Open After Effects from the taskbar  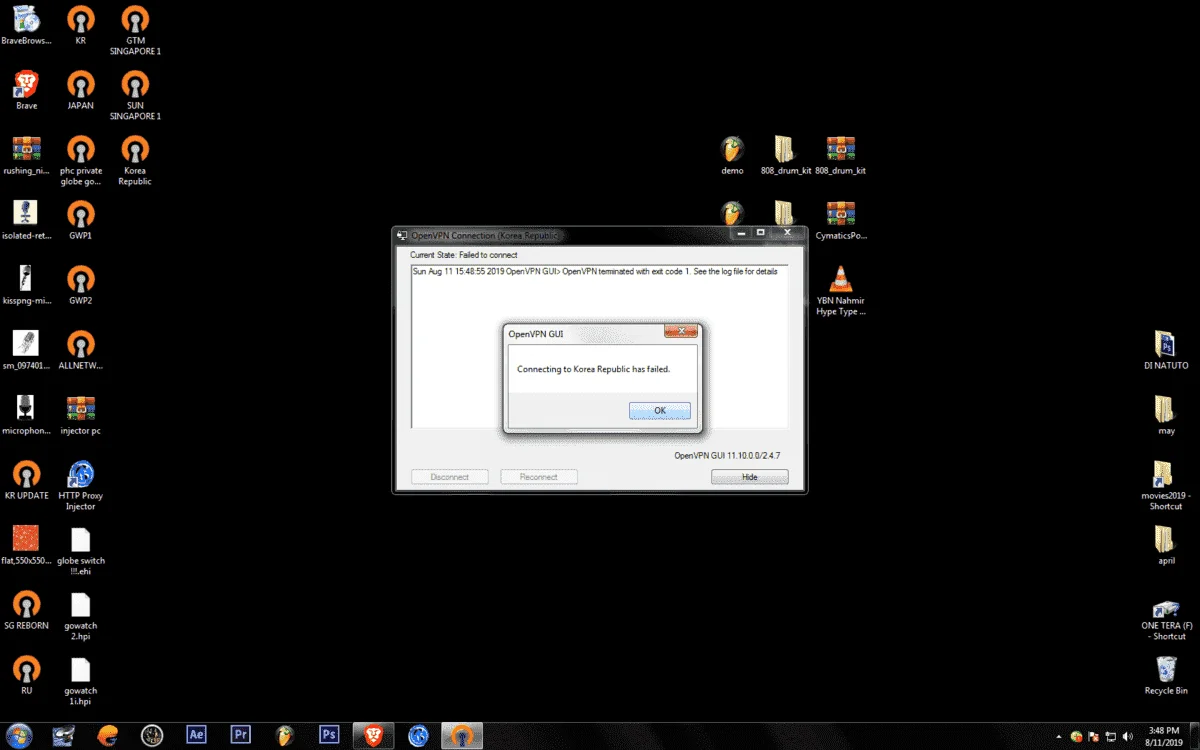196,735
